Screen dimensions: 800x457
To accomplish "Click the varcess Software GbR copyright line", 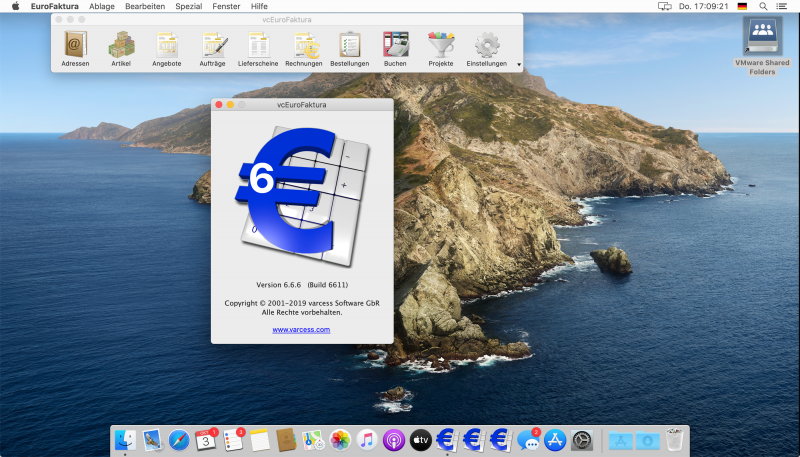I will coord(302,303).
